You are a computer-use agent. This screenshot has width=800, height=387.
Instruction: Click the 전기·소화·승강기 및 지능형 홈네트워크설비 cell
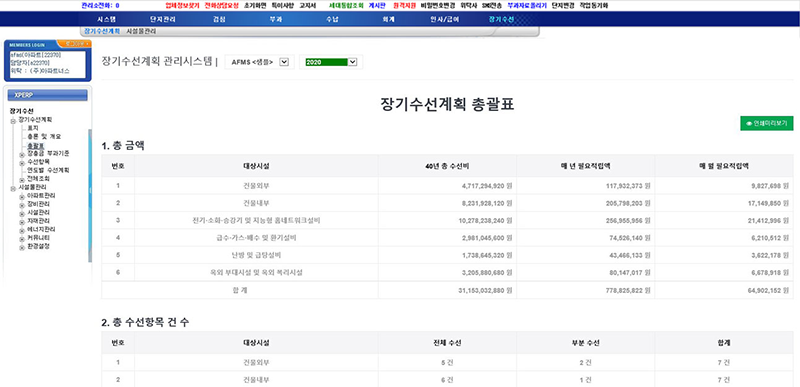[256, 220]
